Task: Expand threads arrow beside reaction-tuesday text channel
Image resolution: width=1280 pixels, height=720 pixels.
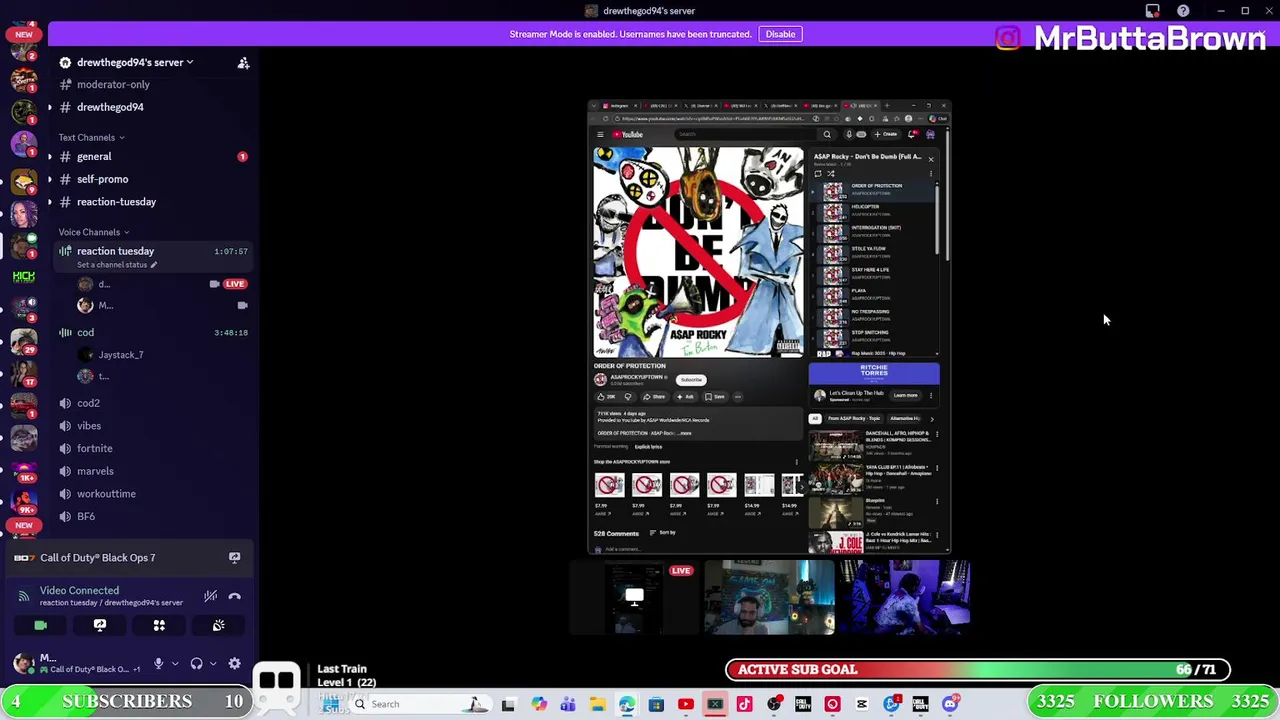Action: 49,202
